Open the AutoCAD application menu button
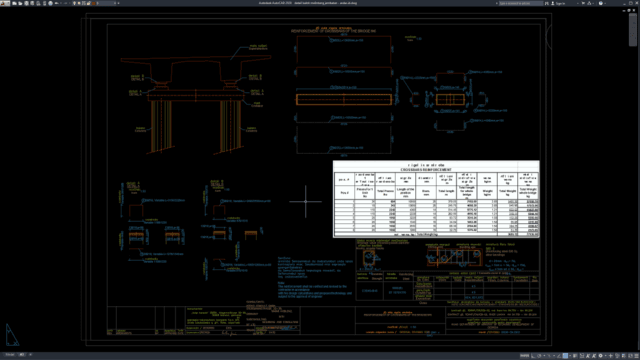This screenshot has height=360, width=640. pos(5,3)
